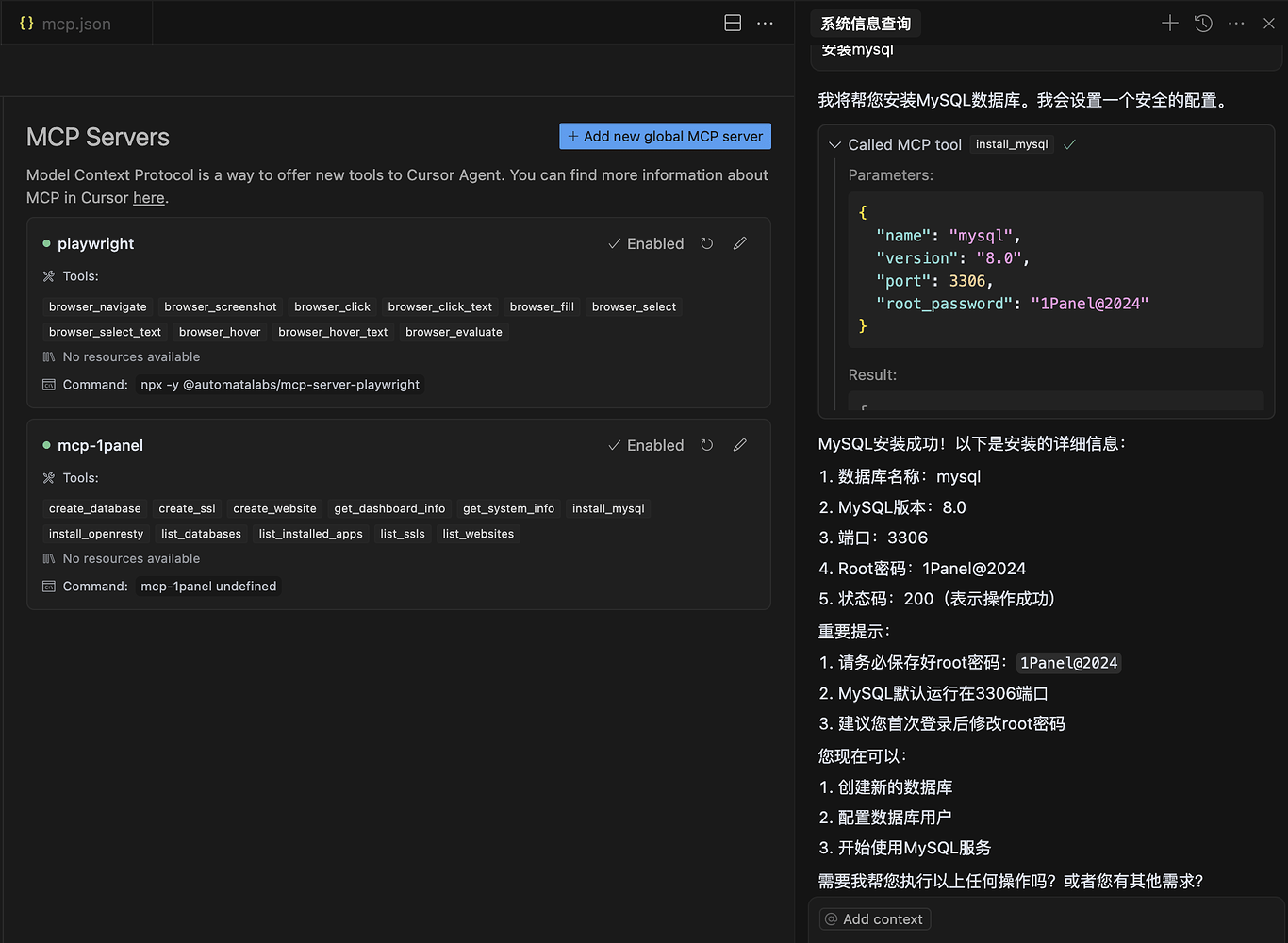Refresh the playwright MCP server

(707, 243)
